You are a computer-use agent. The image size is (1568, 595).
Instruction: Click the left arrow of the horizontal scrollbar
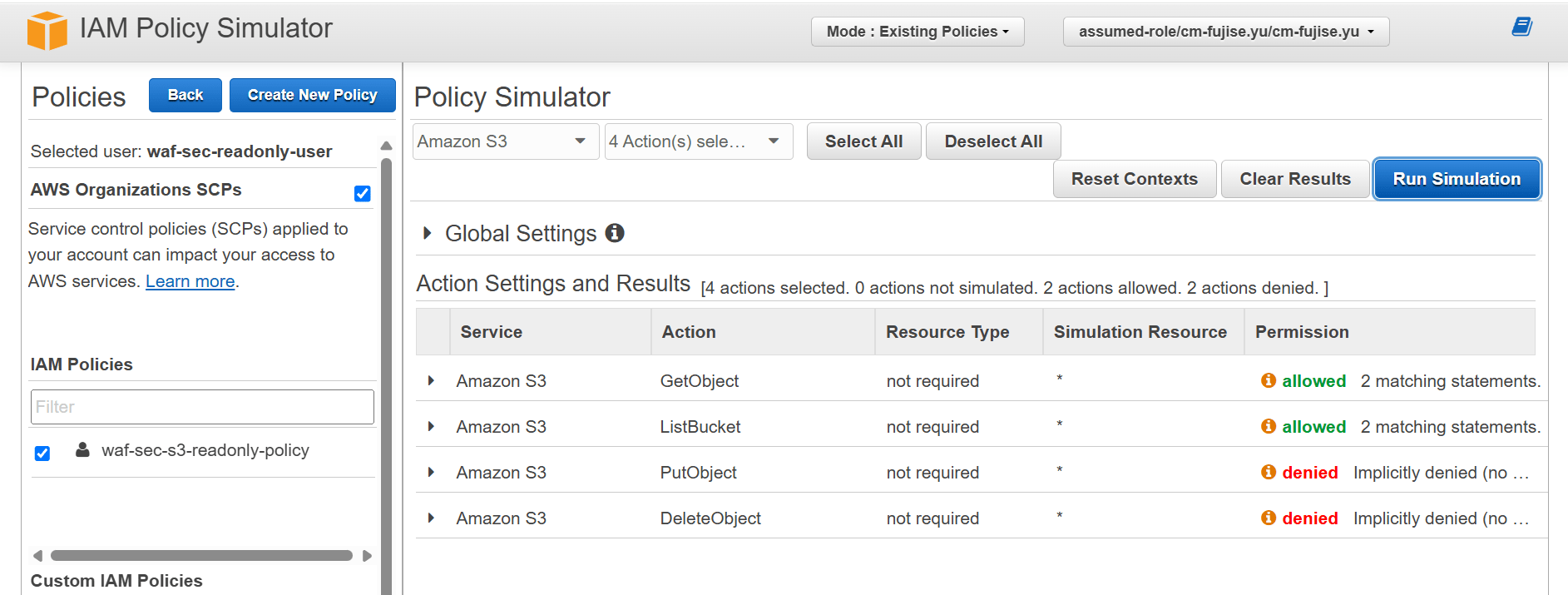37,556
